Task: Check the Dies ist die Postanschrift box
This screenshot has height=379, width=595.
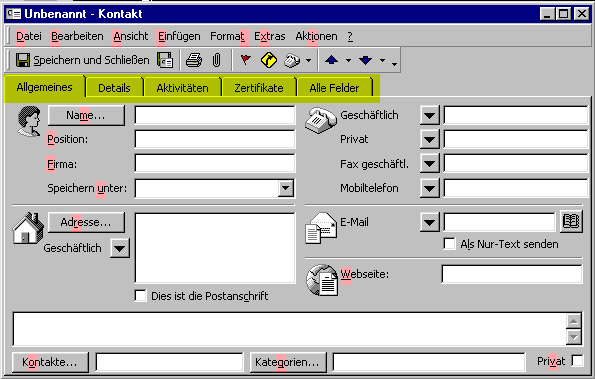Action: (140, 296)
